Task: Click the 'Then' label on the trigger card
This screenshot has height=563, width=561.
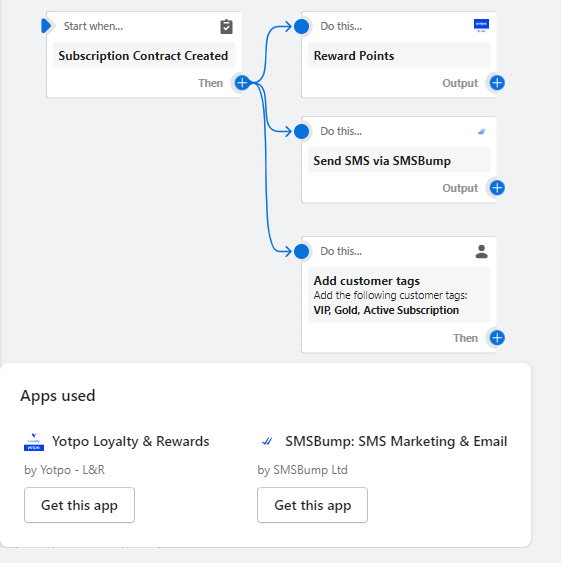Action: point(211,83)
